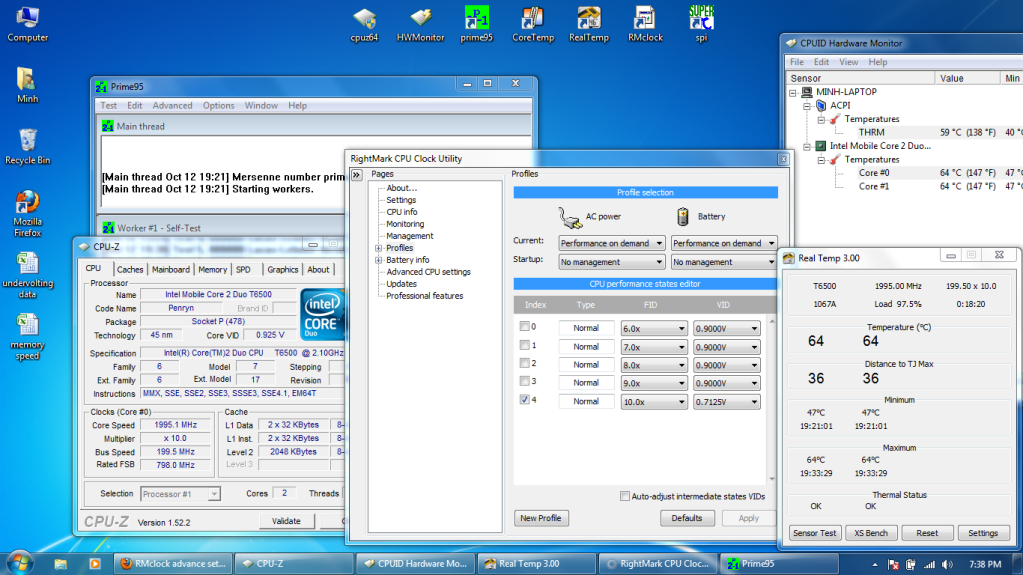Click the Battery icon in Profiles
This screenshot has width=1023, height=575.
pos(682,216)
